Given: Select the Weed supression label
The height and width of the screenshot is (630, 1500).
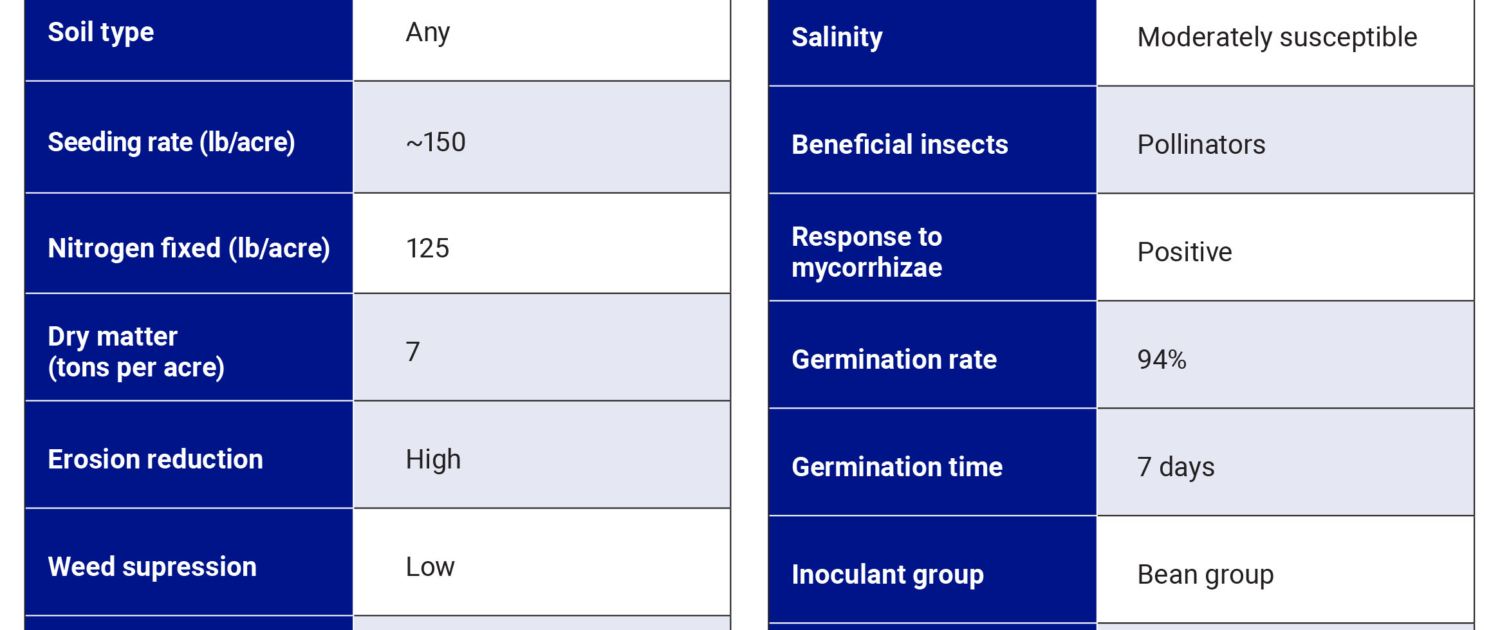Looking at the screenshot, I should [x=152, y=567].
